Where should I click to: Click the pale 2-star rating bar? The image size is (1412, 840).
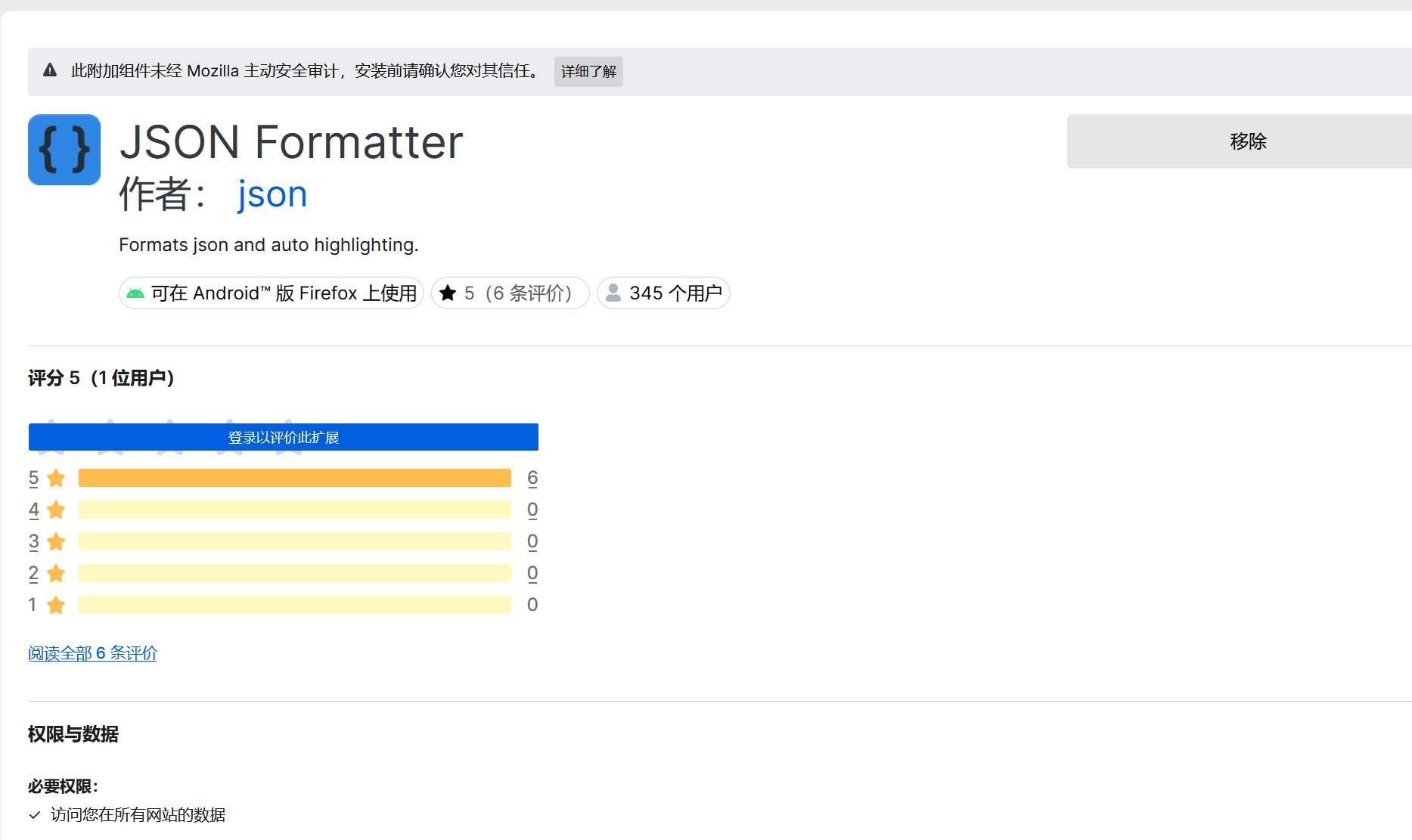coord(295,573)
